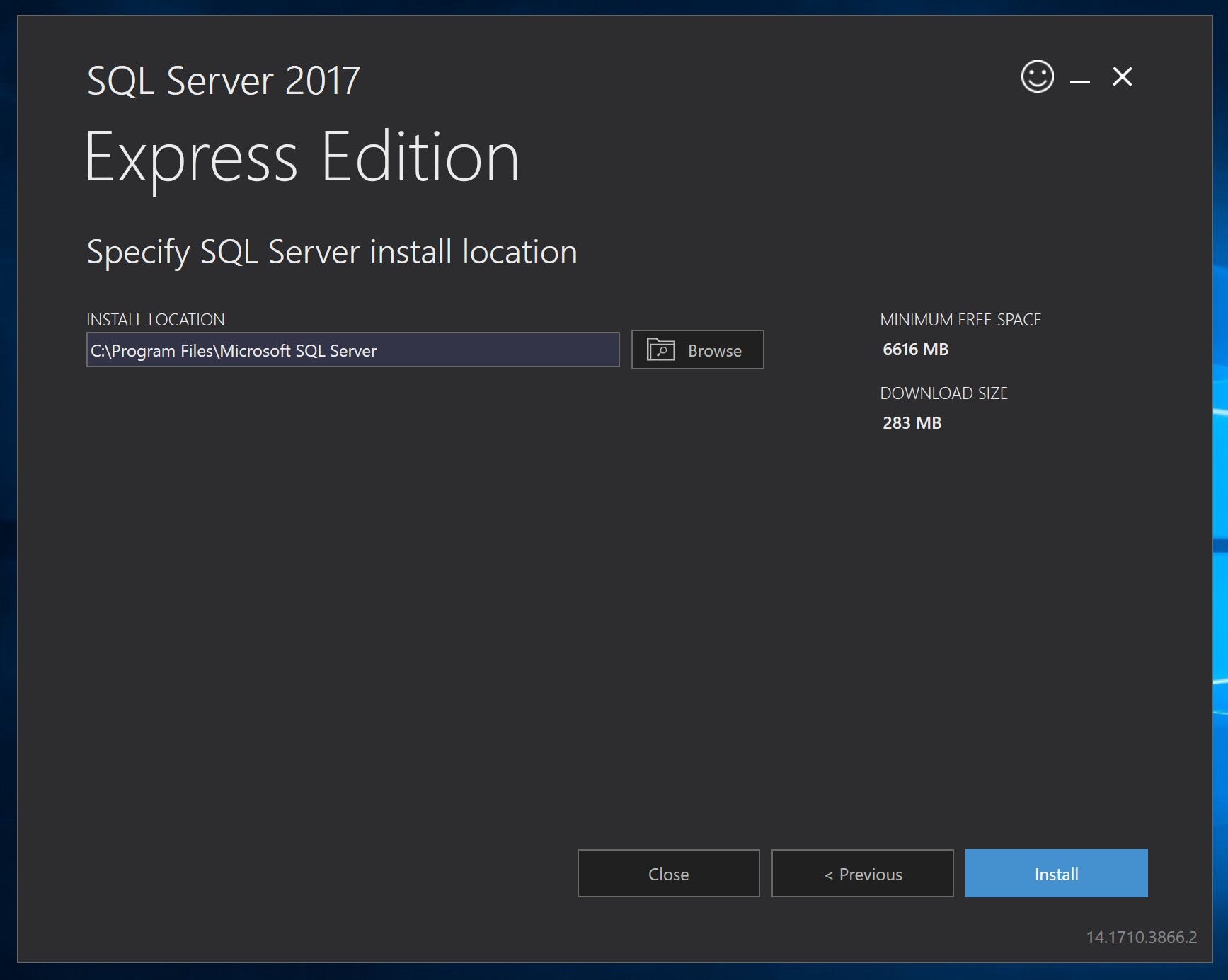This screenshot has height=980, width=1228.
Task: Click the INSTALL LOCATION label
Action: [156, 319]
